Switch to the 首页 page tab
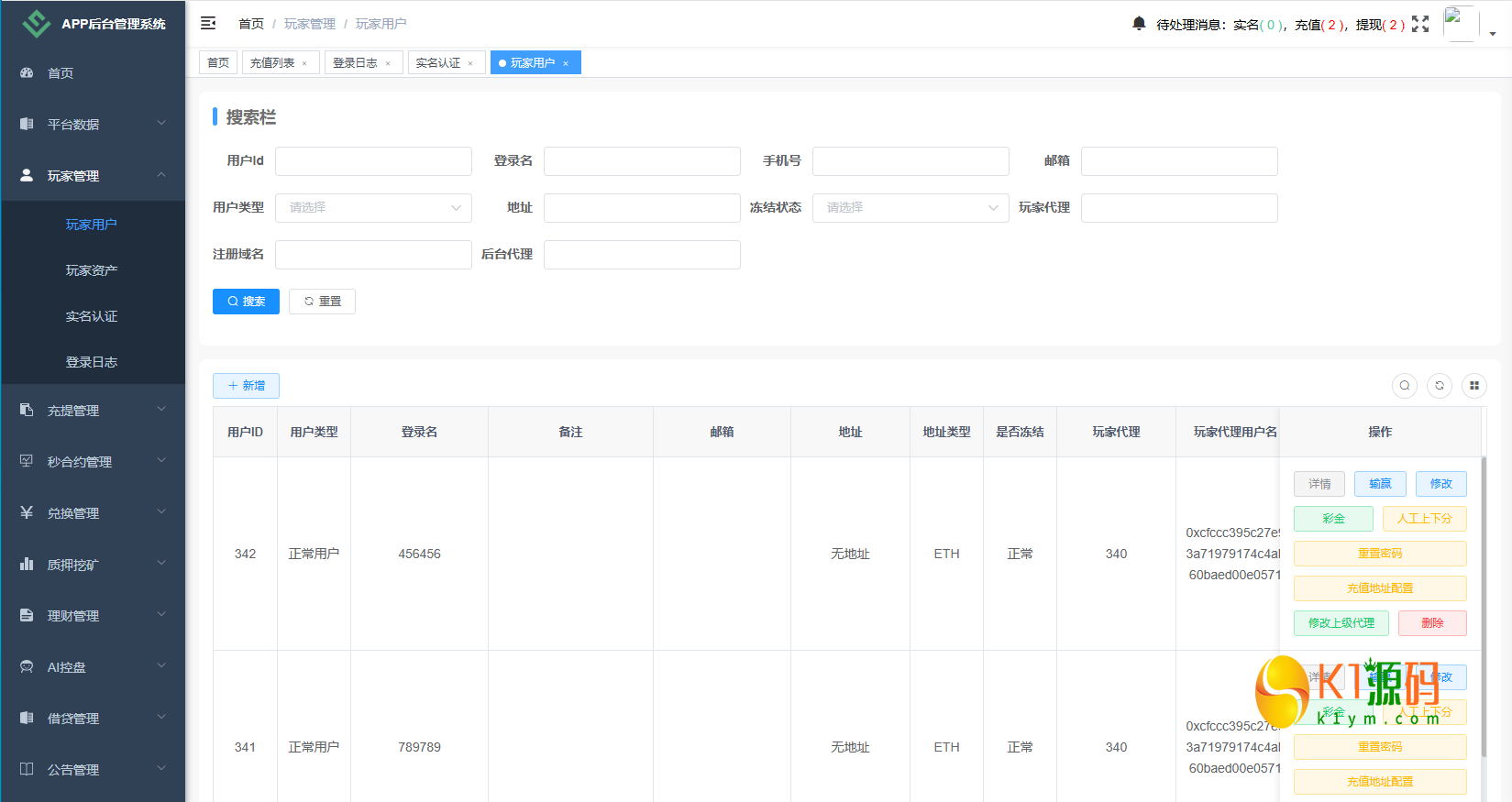 tap(218, 62)
